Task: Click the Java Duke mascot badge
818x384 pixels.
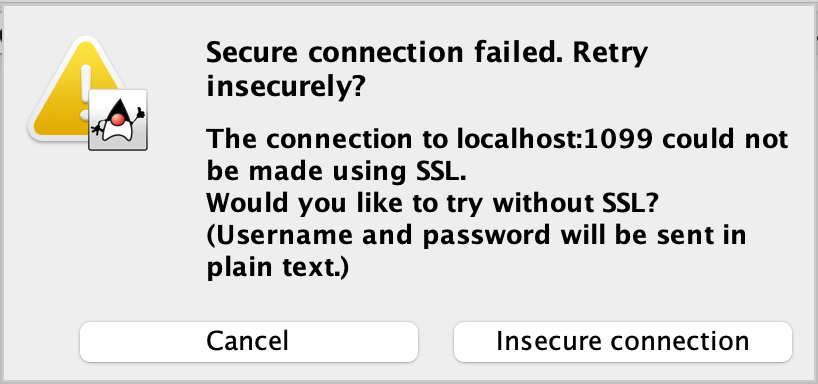Action: [x=118, y=120]
